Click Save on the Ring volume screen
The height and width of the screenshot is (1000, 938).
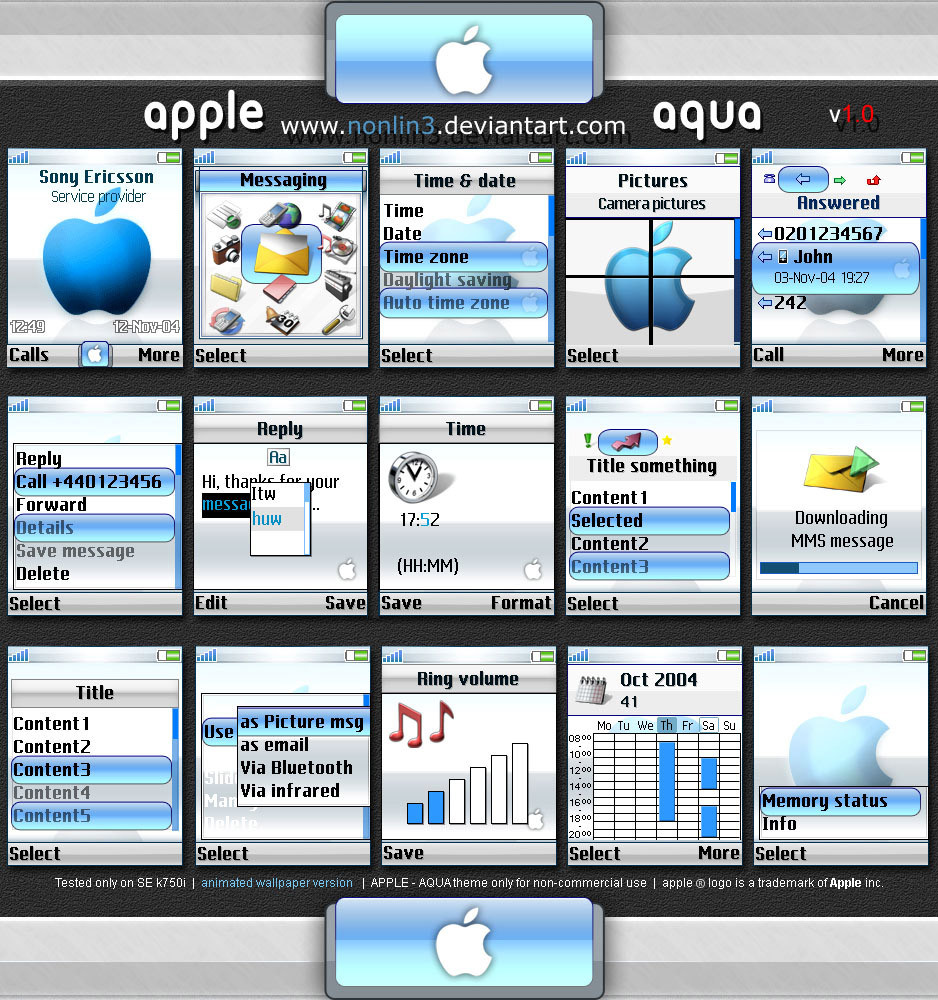403,853
